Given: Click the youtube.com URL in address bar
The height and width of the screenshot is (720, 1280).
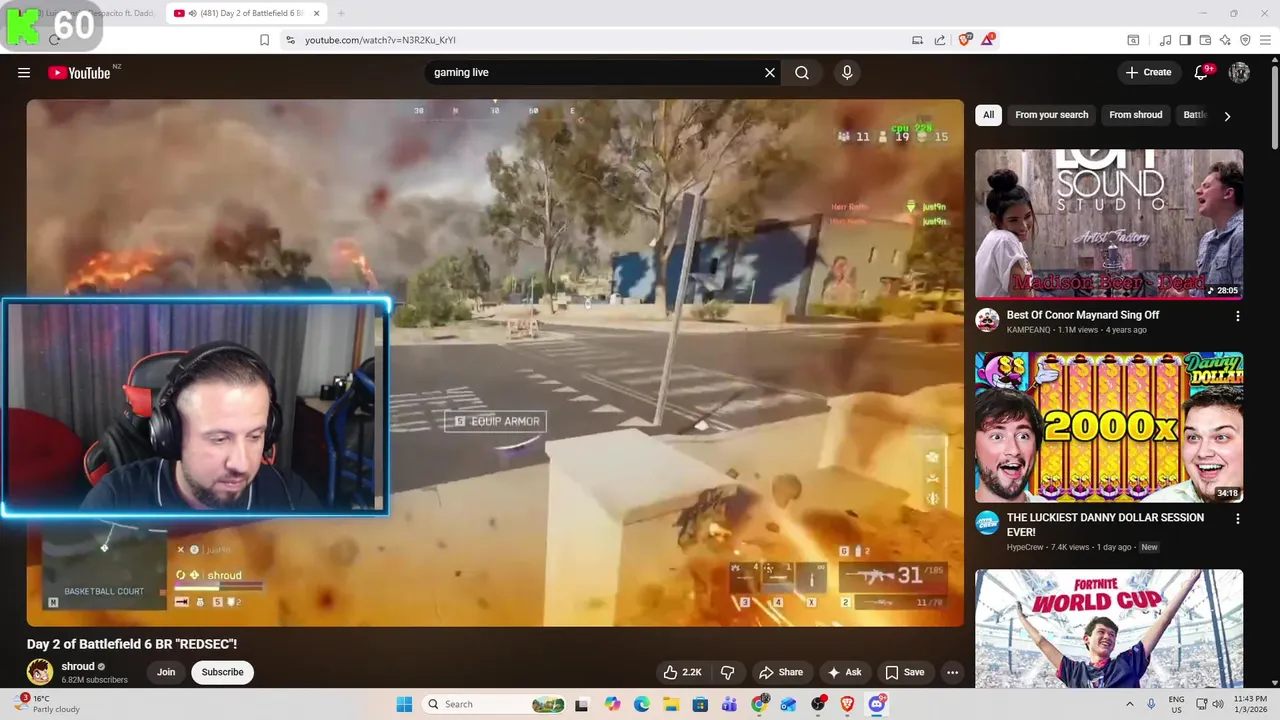Looking at the screenshot, I should 380,40.
